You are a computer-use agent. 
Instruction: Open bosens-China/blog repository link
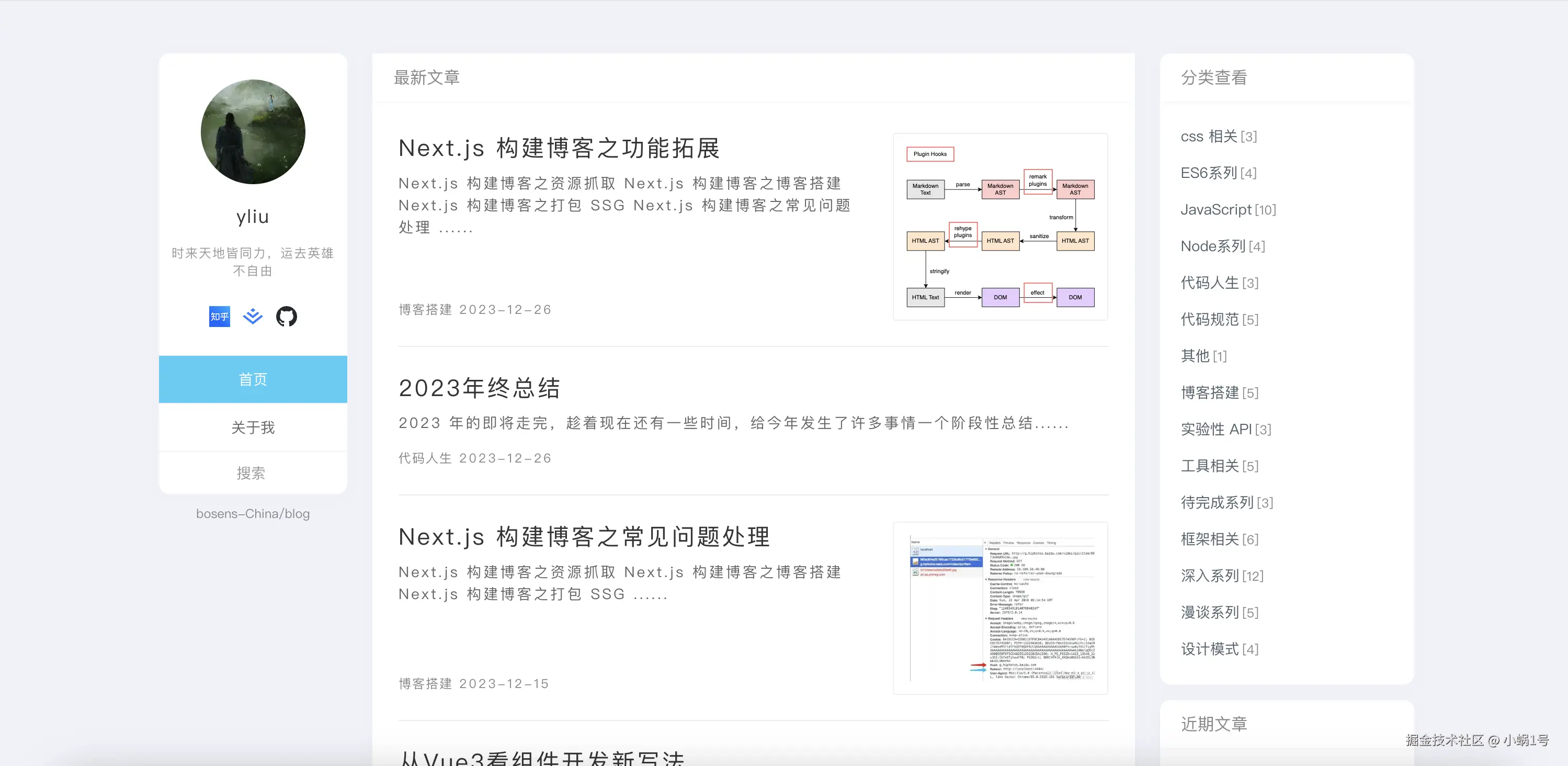click(x=253, y=514)
